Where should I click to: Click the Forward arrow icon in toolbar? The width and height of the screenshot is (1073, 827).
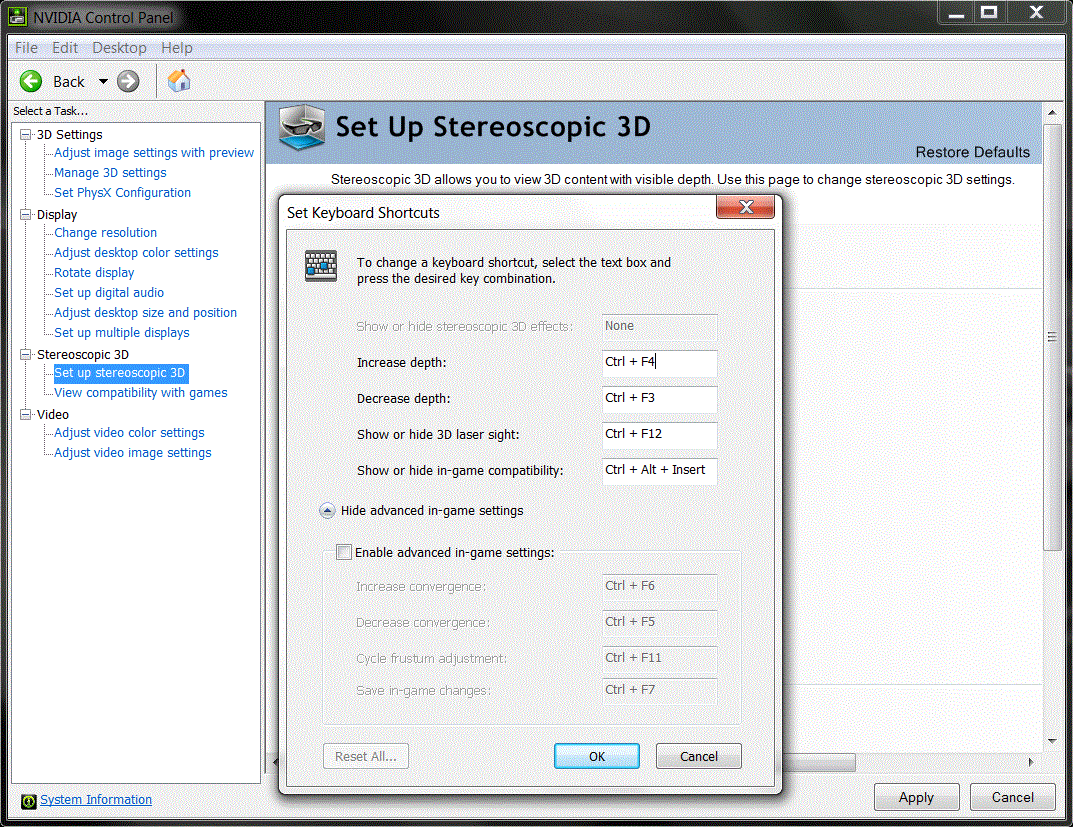128,81
